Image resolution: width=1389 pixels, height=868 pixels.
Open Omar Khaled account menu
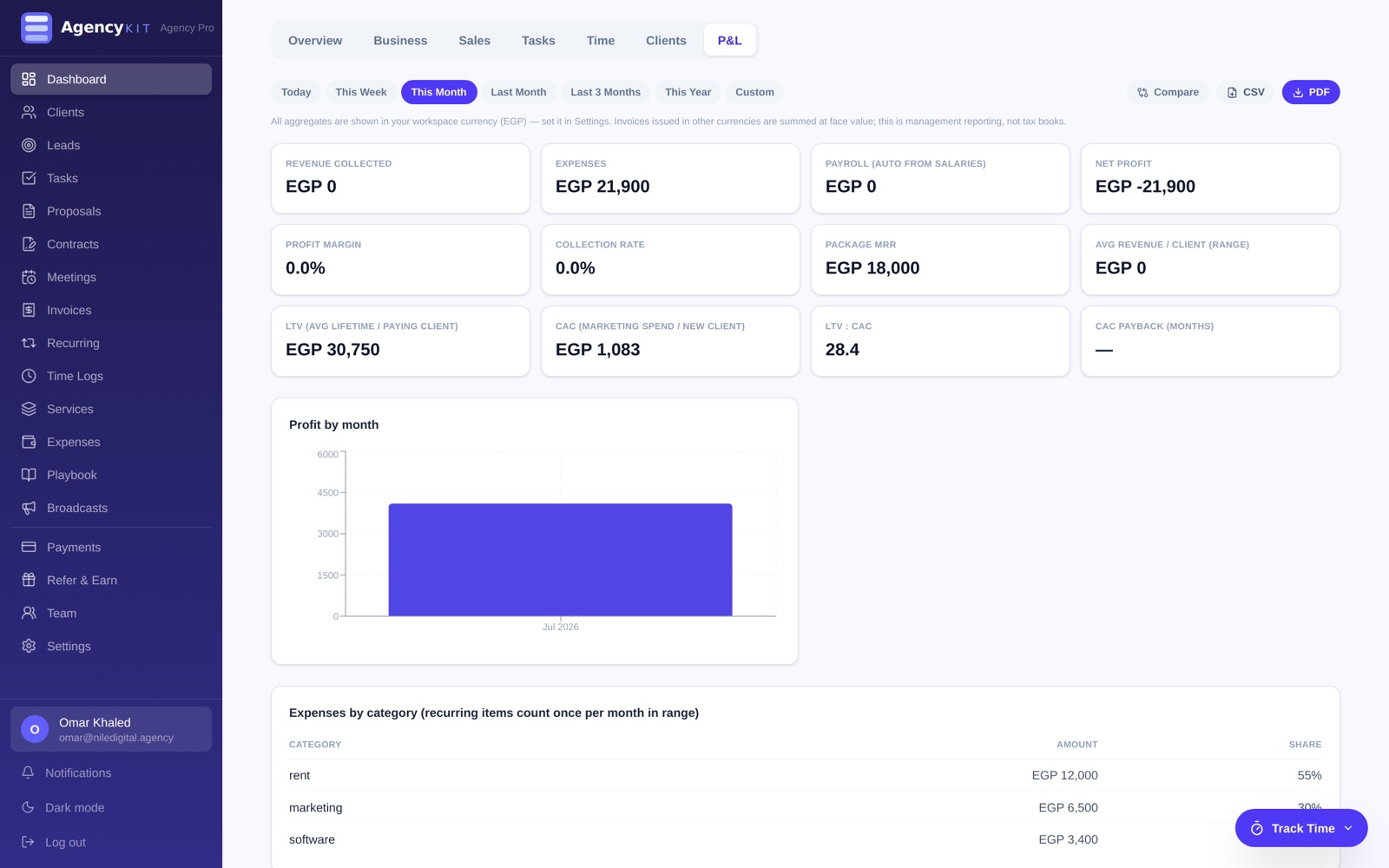click(111, 729)
